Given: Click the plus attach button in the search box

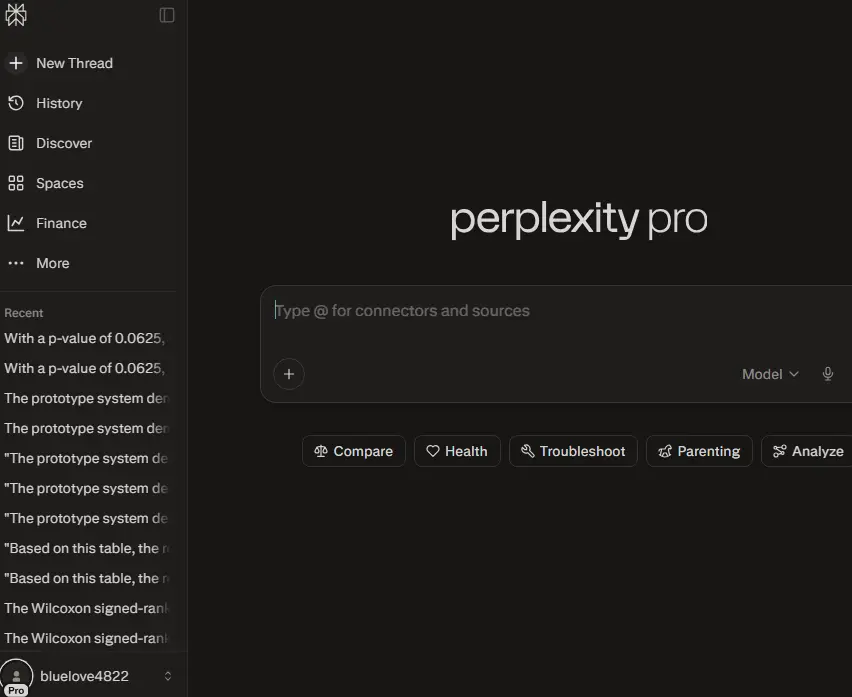Looking at the screenshot, I should [x=289, y=374].
